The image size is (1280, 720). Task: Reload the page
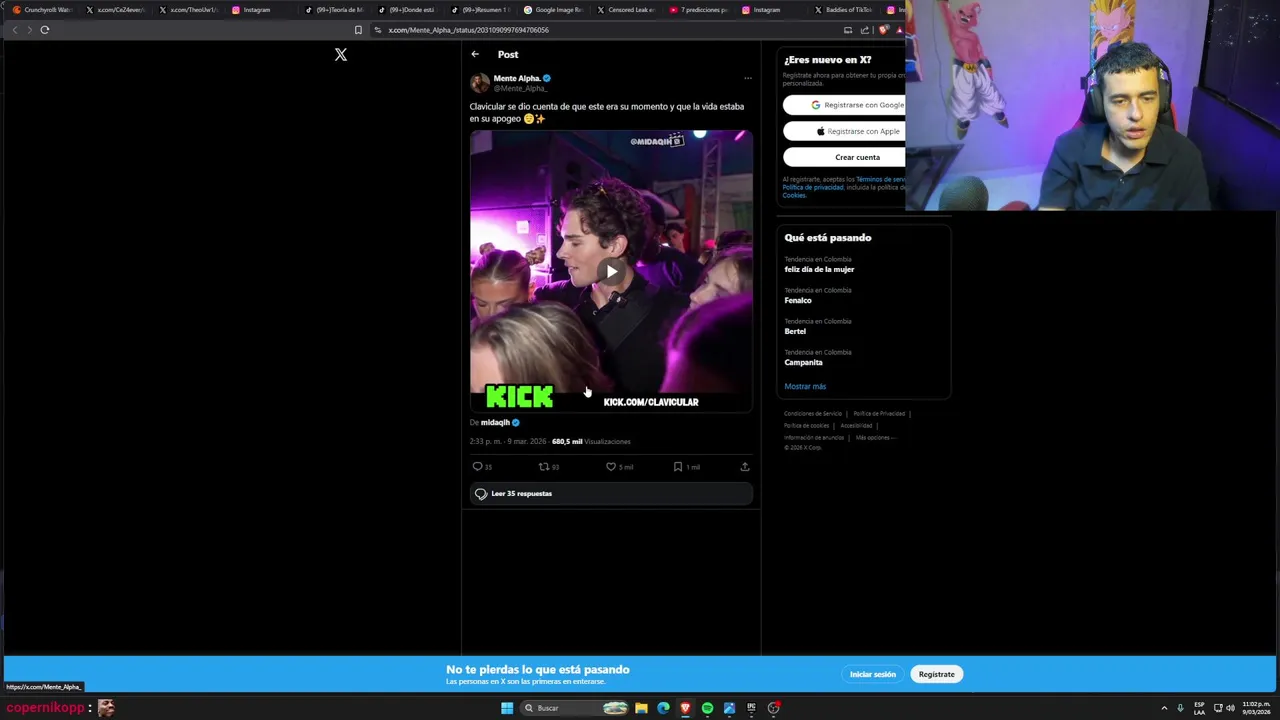(45, 30)
